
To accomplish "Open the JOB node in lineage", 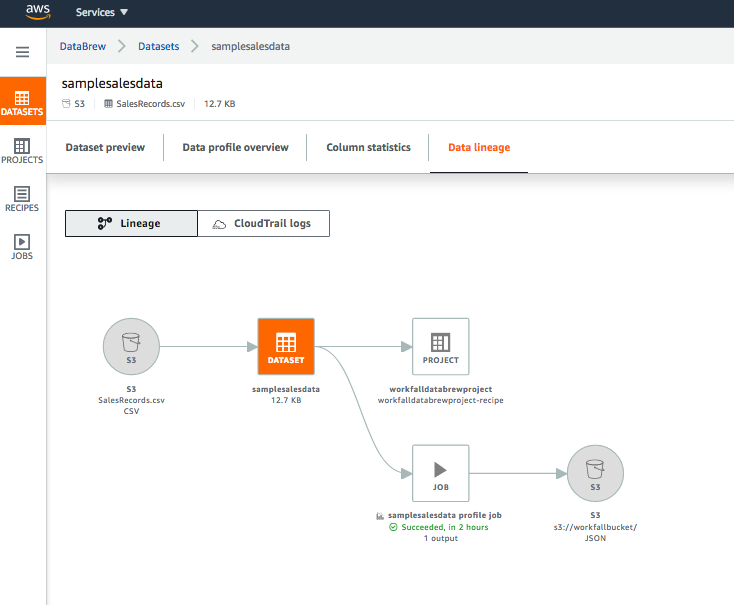I will click(440, 473).
